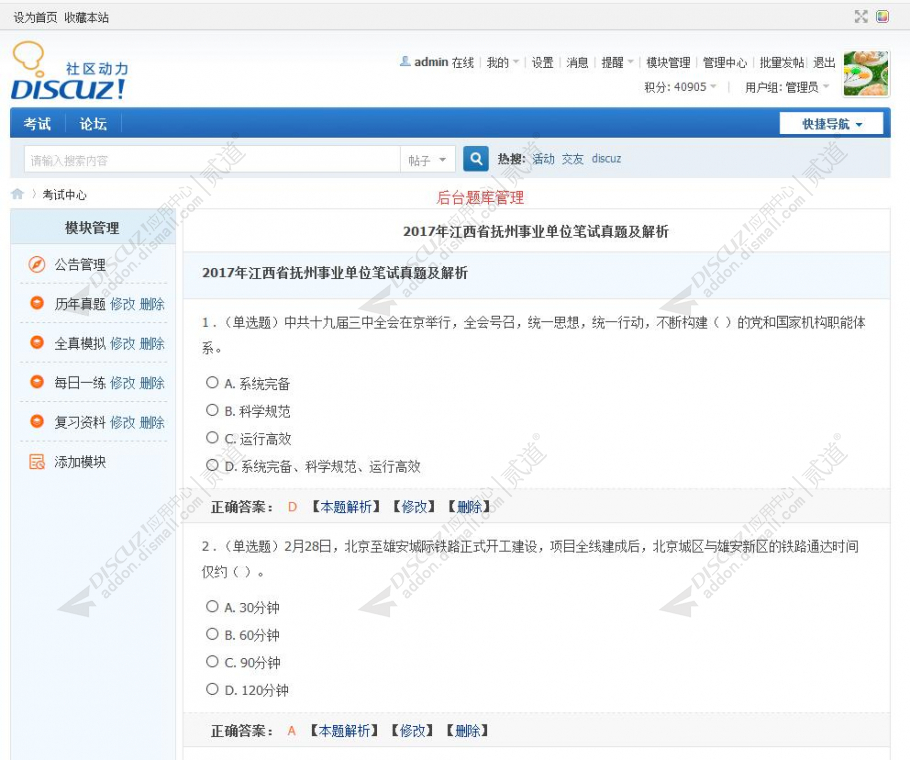Open 本题解析 for question 1

click(346, 507)
